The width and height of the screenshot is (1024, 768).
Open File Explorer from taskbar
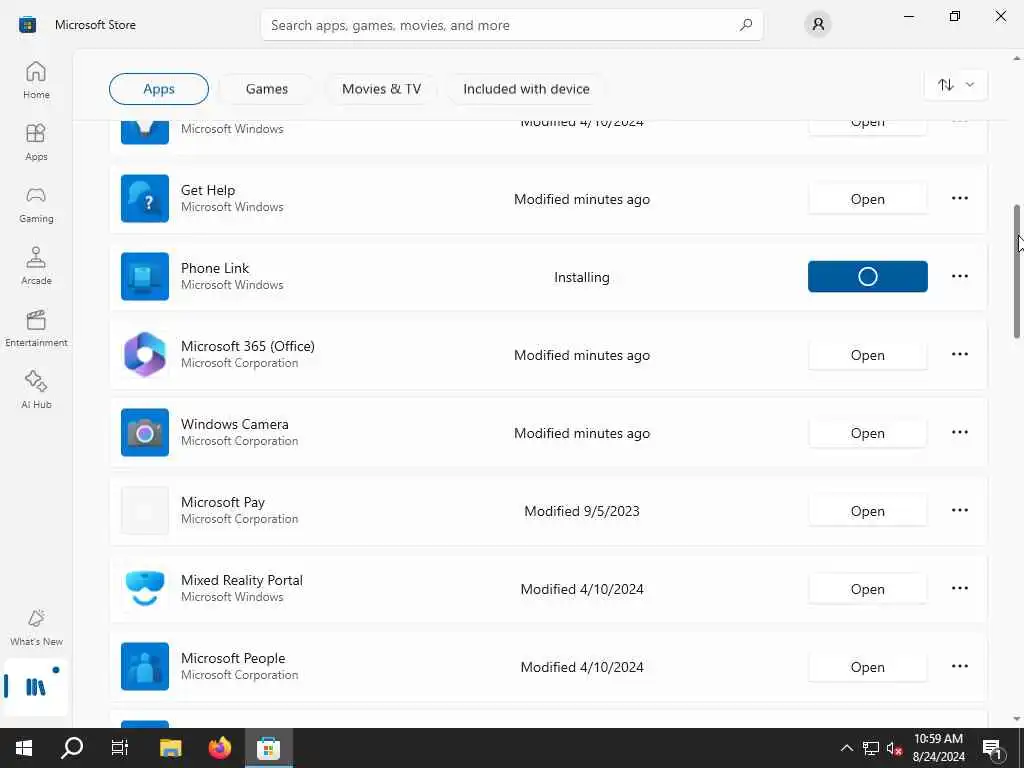(x=170, y=748)
